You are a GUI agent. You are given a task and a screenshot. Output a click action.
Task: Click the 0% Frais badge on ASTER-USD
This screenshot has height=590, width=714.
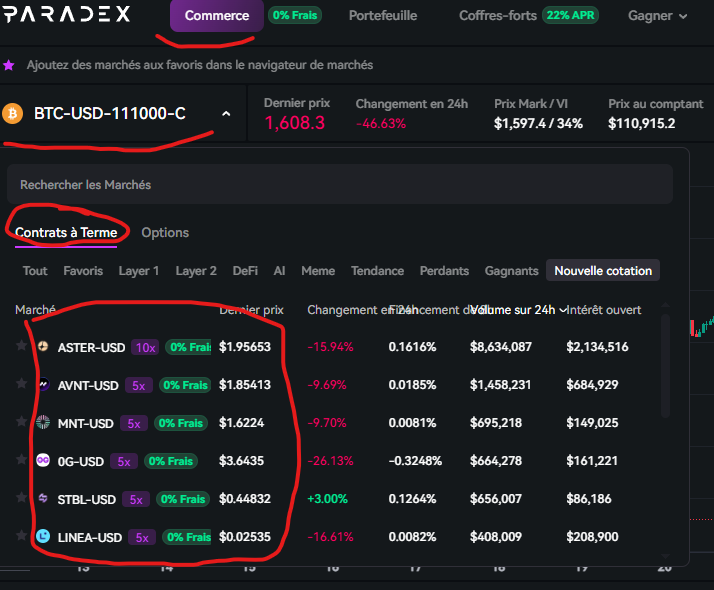[189, 347]
